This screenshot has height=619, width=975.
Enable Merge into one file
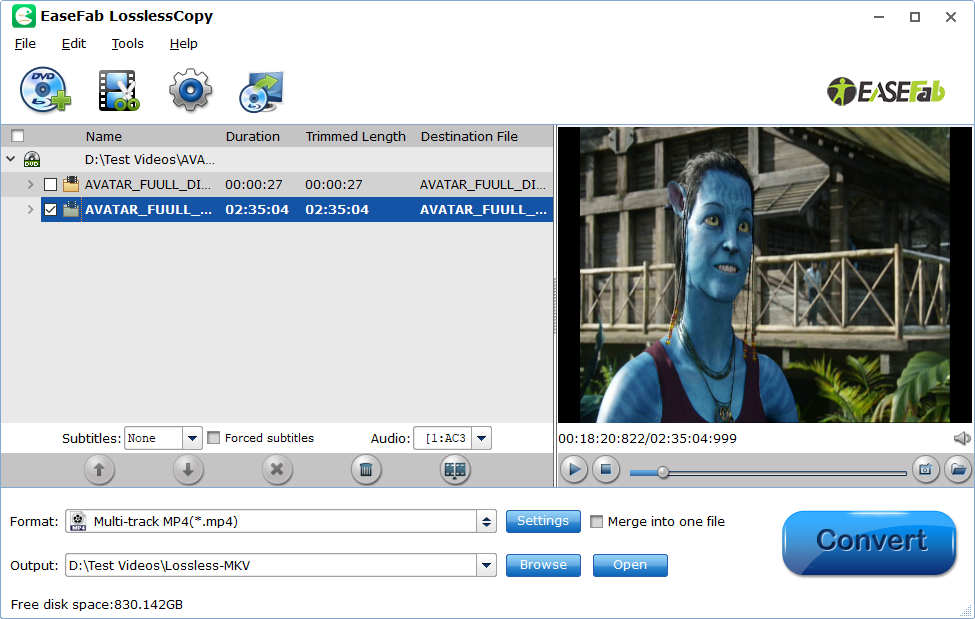point(596,521)
